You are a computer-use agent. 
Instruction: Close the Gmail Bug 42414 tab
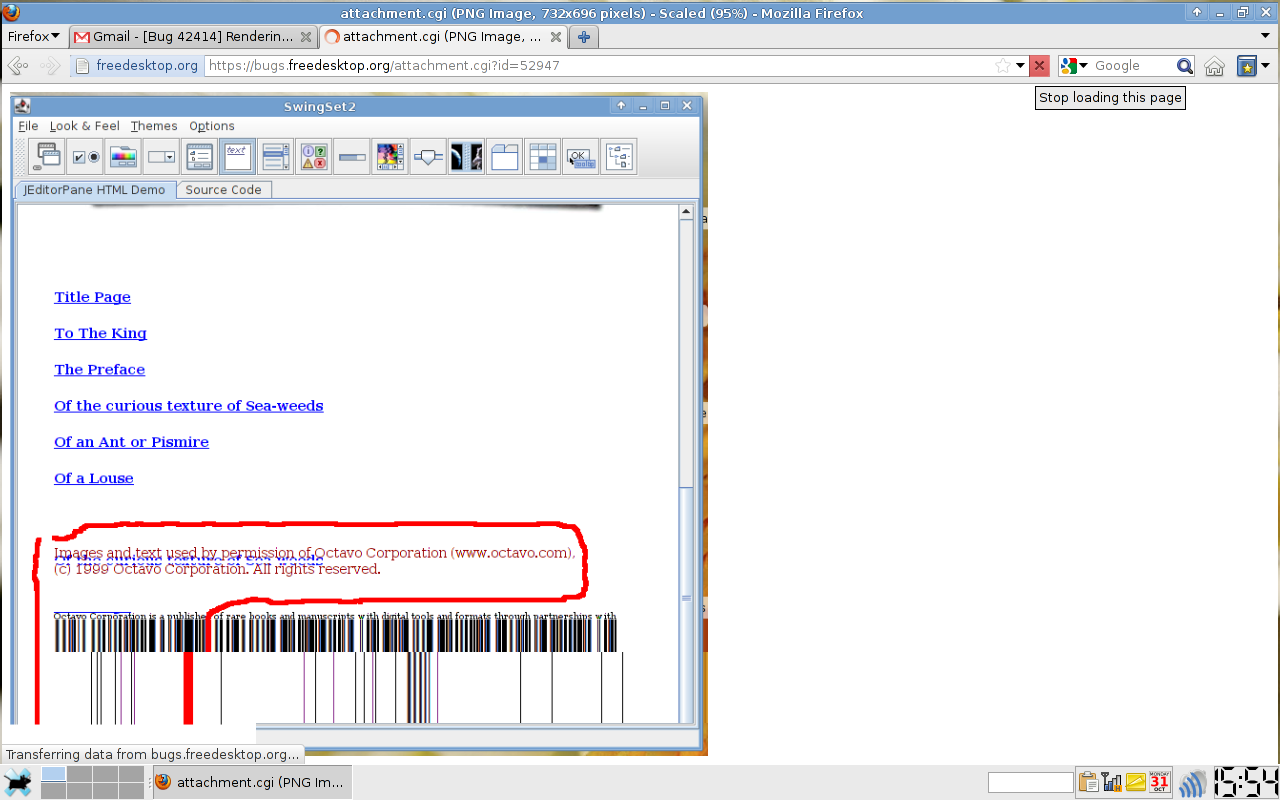(306, 37)
